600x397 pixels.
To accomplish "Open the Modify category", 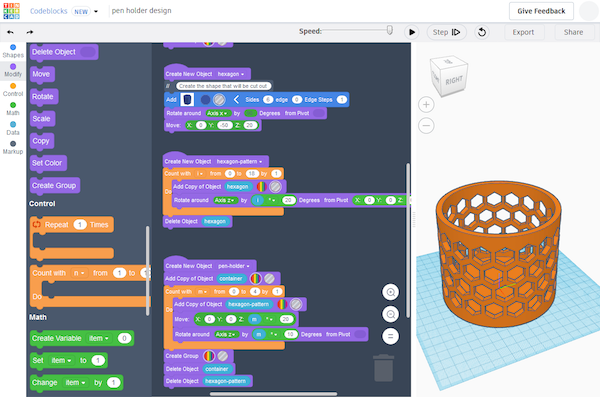I will (x=13, y=70).
